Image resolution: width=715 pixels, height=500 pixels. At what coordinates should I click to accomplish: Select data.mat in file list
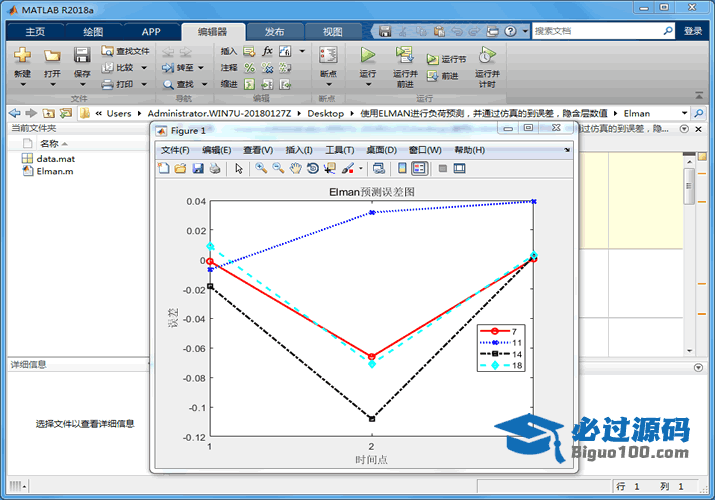click(48, 159)
